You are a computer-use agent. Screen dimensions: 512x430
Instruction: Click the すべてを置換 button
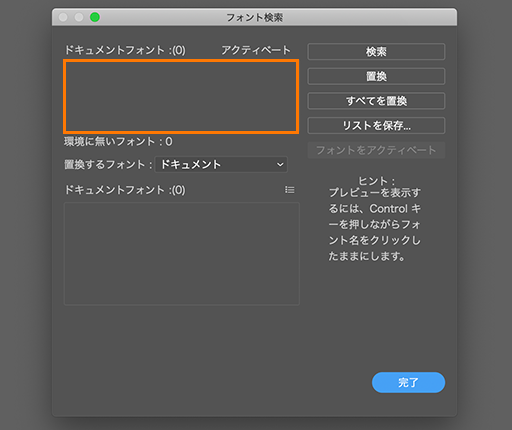pos(376,101)
